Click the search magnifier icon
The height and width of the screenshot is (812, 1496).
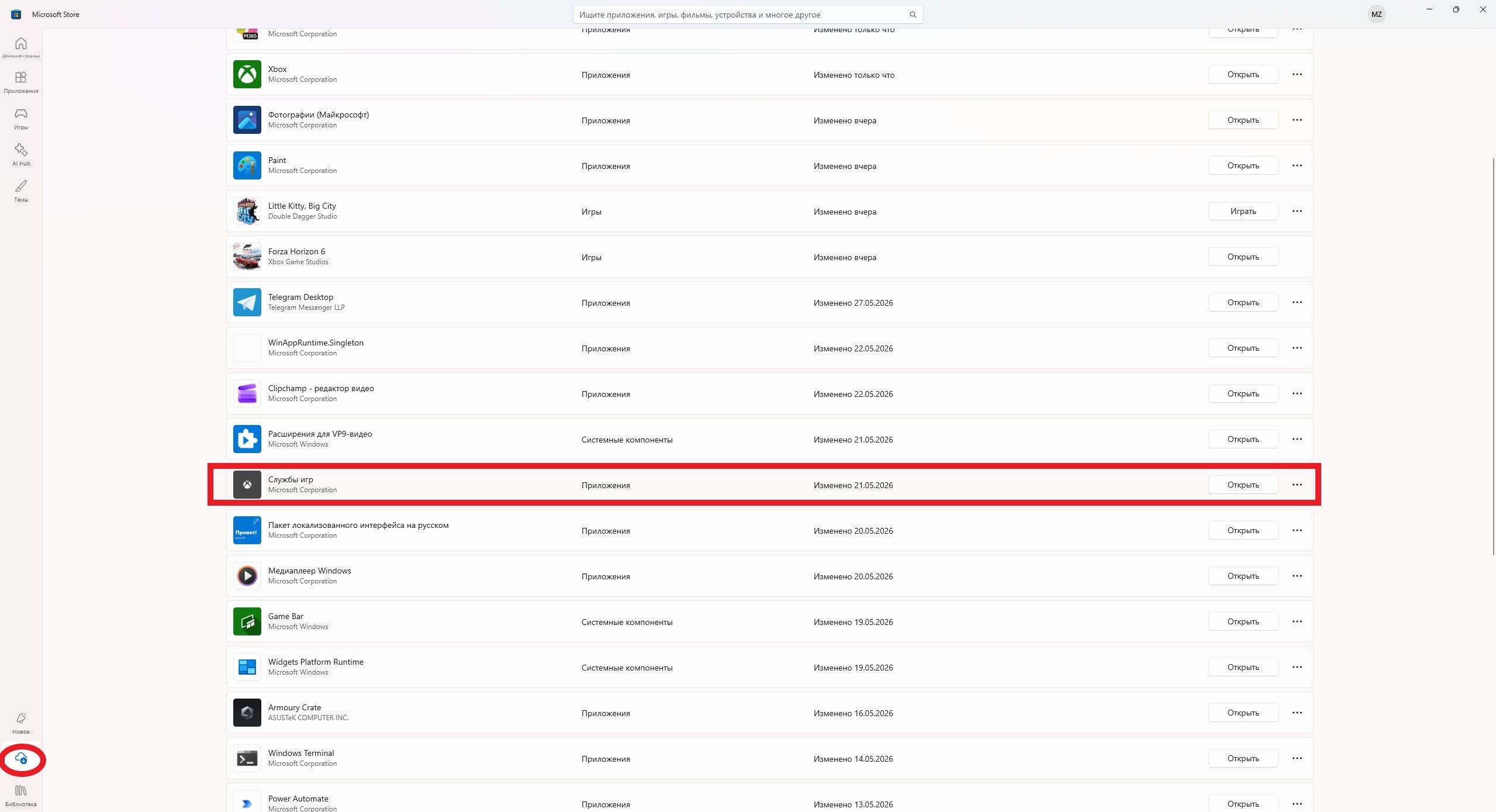[913, 15]
